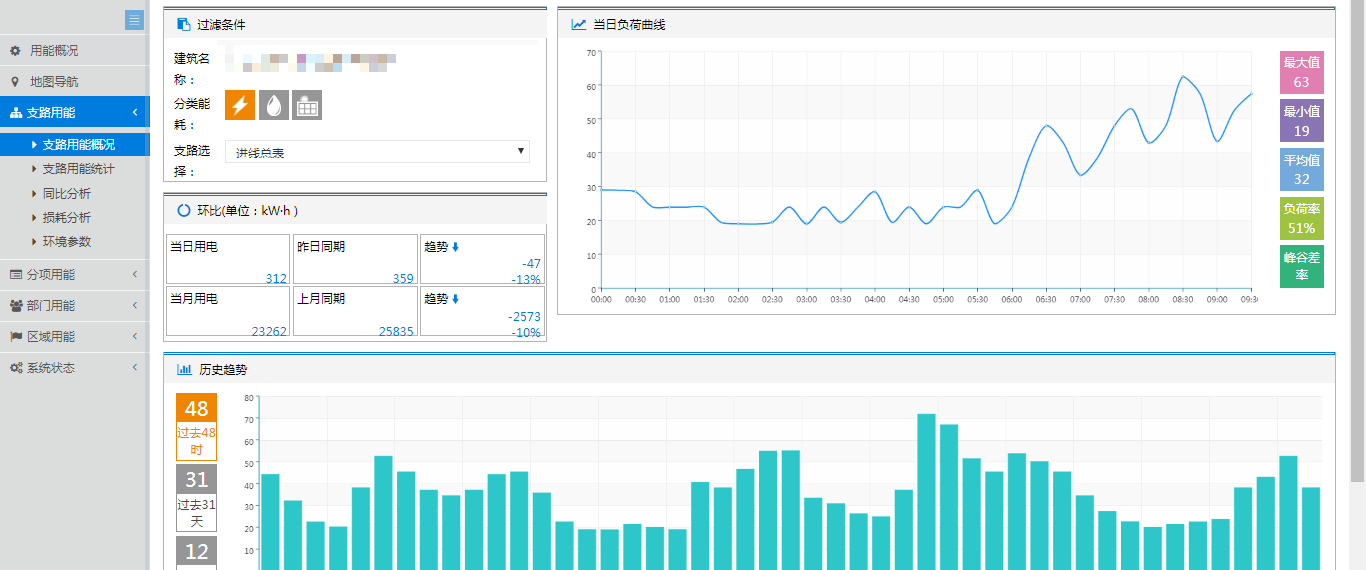
Task: Click the purple 最小值 19 badge
Action: click(x=1302, y=121)
